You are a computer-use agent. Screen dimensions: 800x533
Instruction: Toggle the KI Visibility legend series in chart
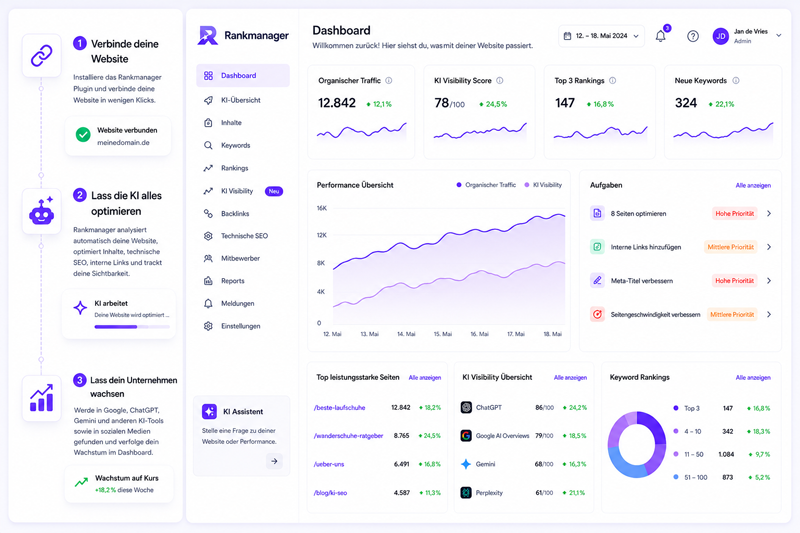[x=543, y=185]
